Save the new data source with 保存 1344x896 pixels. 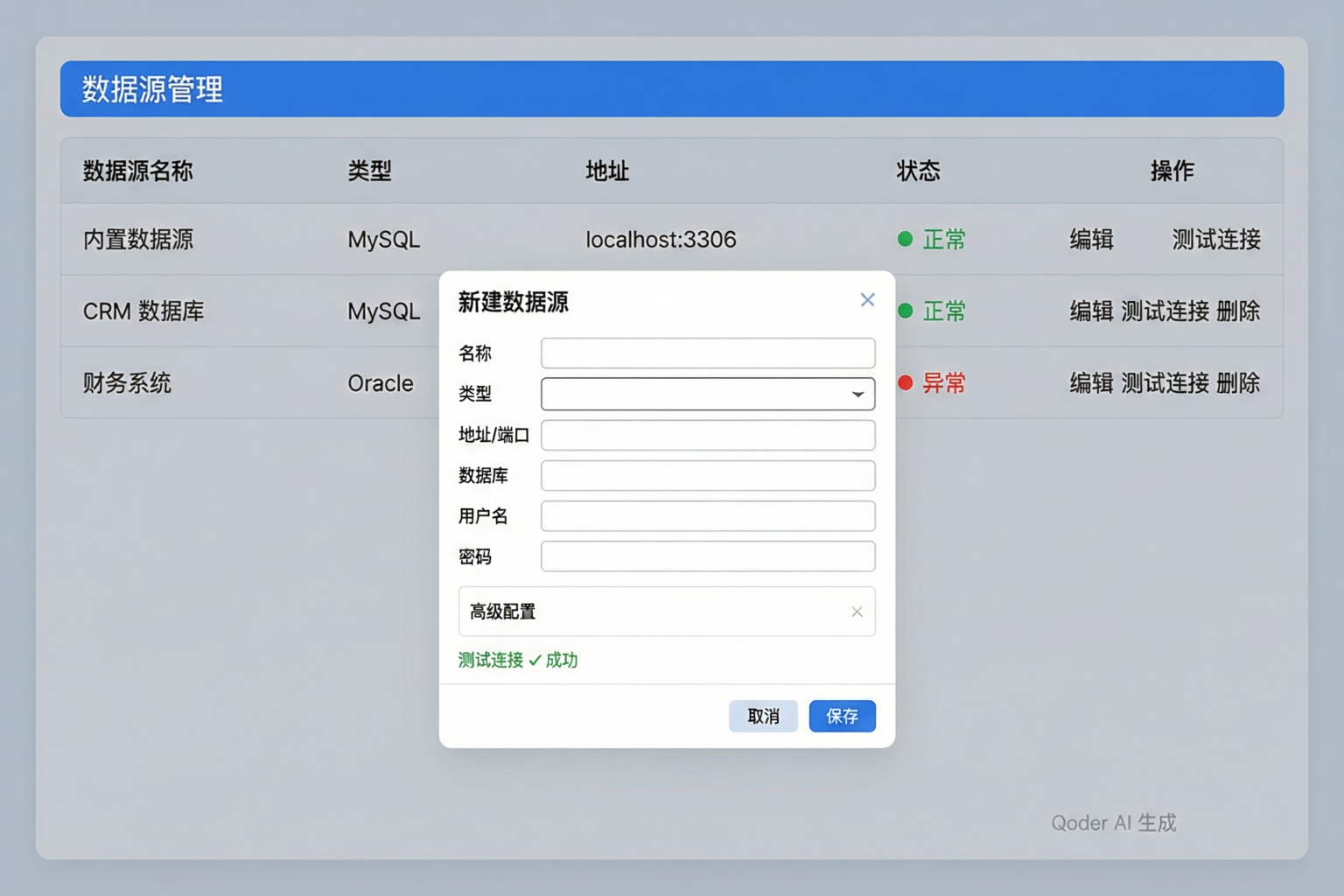point(843,717)
